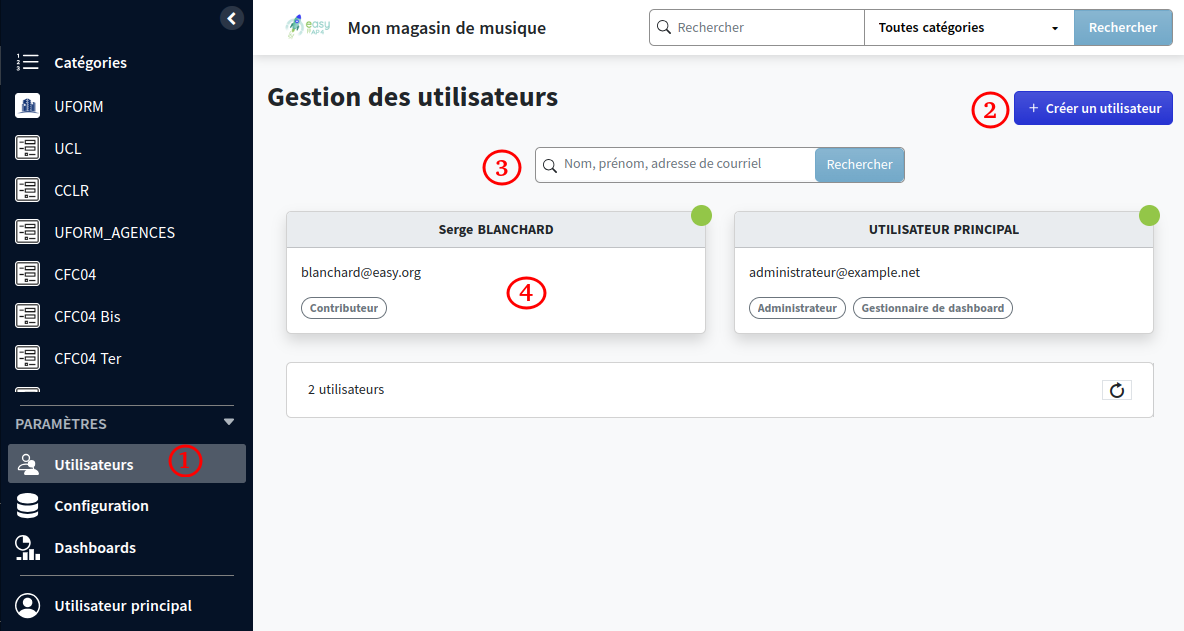Select the Contributeur role badge
1184x631 pixels.
point(344,308)
